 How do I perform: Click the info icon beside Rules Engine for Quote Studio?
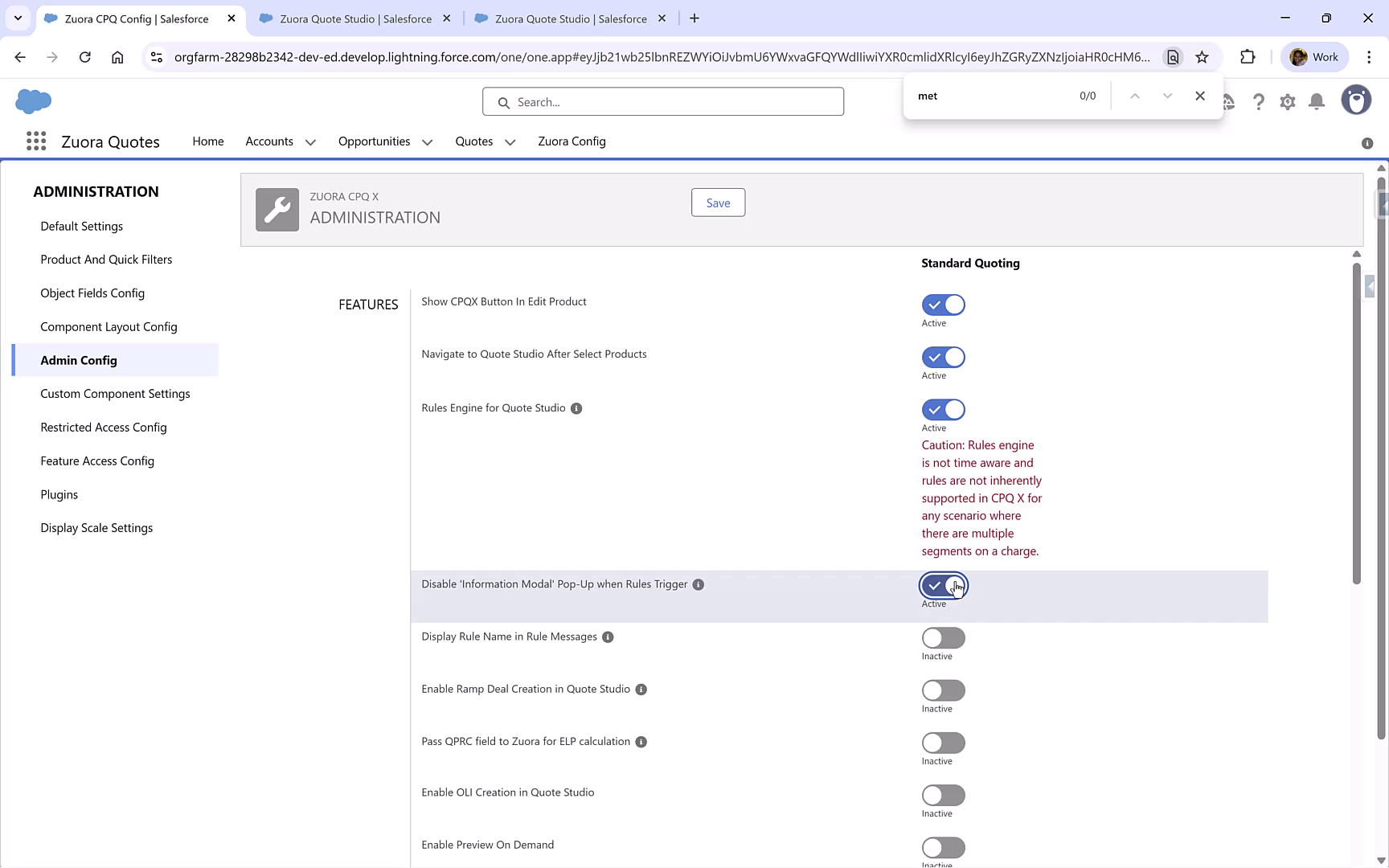click(576, 408)
